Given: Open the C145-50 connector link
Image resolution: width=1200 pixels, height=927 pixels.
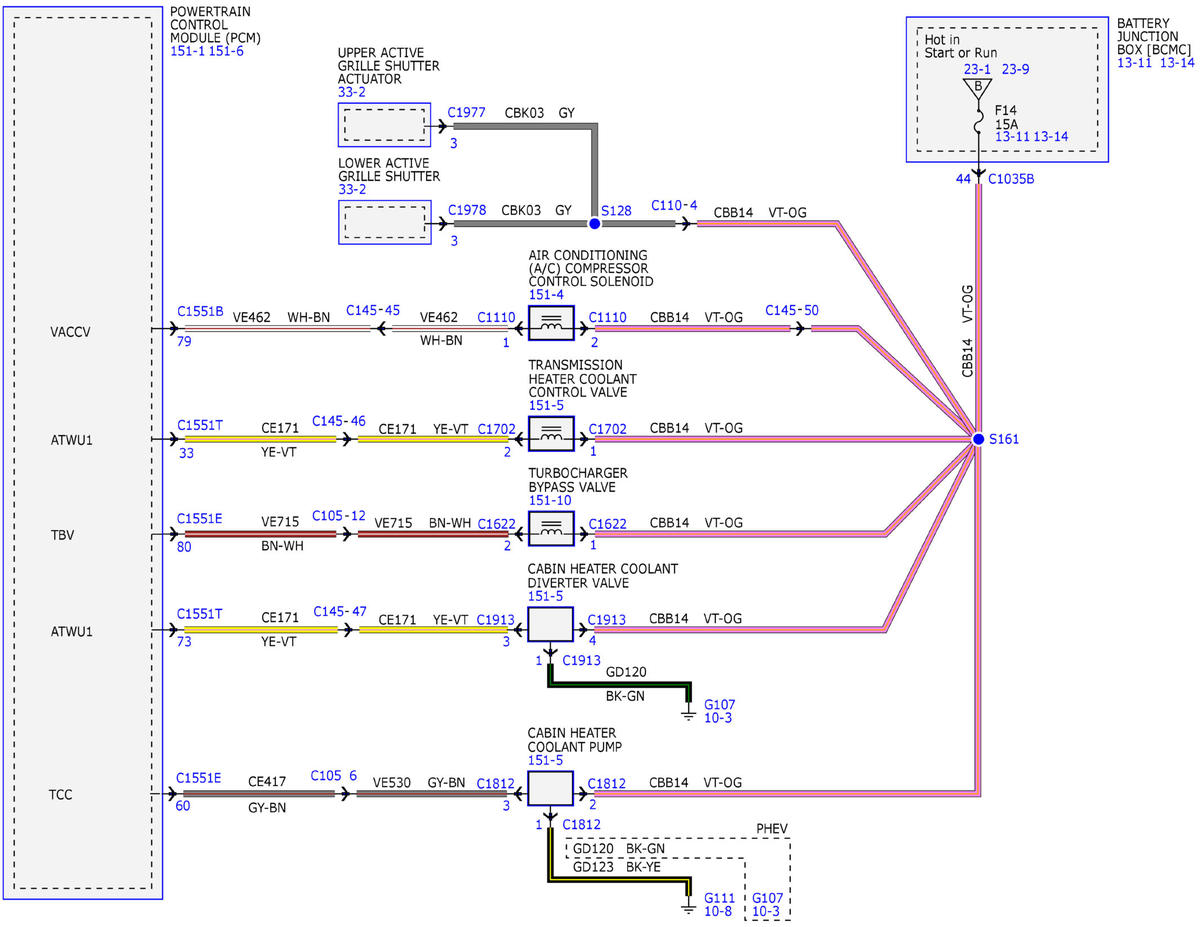Looking at the screenshot, I should tap(792, 310).
